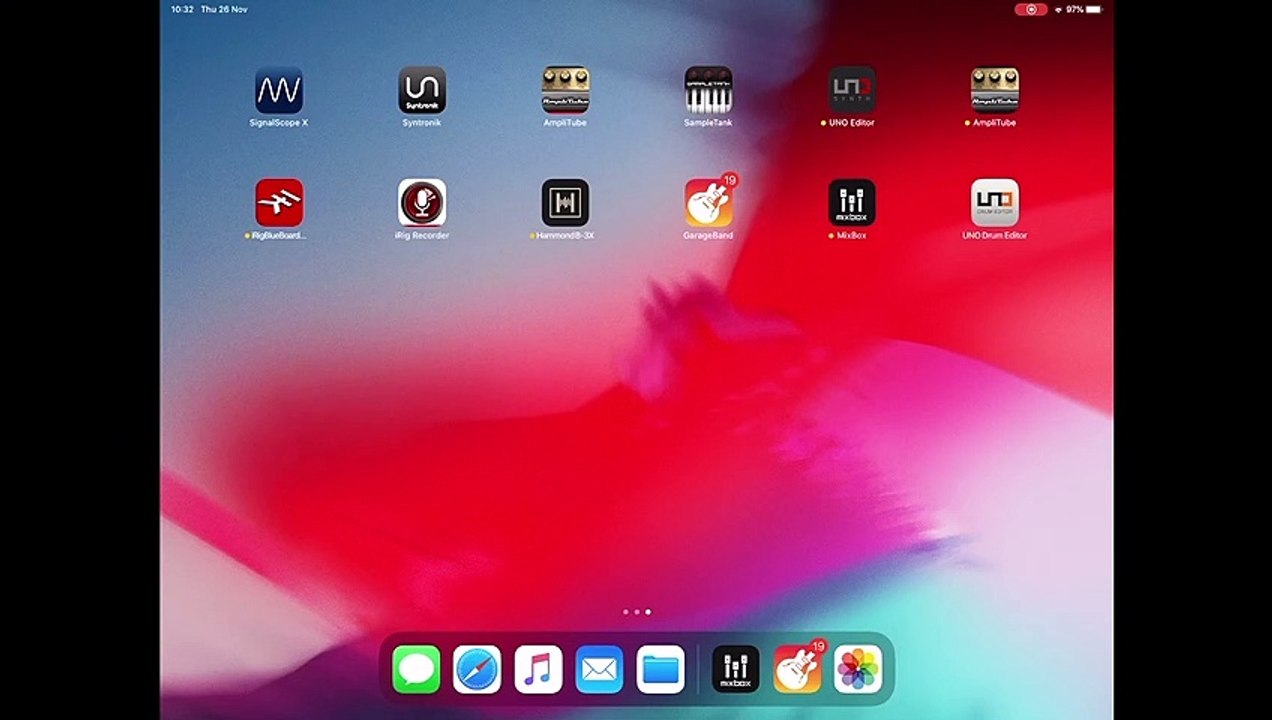This screenshot has width=1272, height=720.
Task: Open the SignalScope X app
Action: [279, 90]
